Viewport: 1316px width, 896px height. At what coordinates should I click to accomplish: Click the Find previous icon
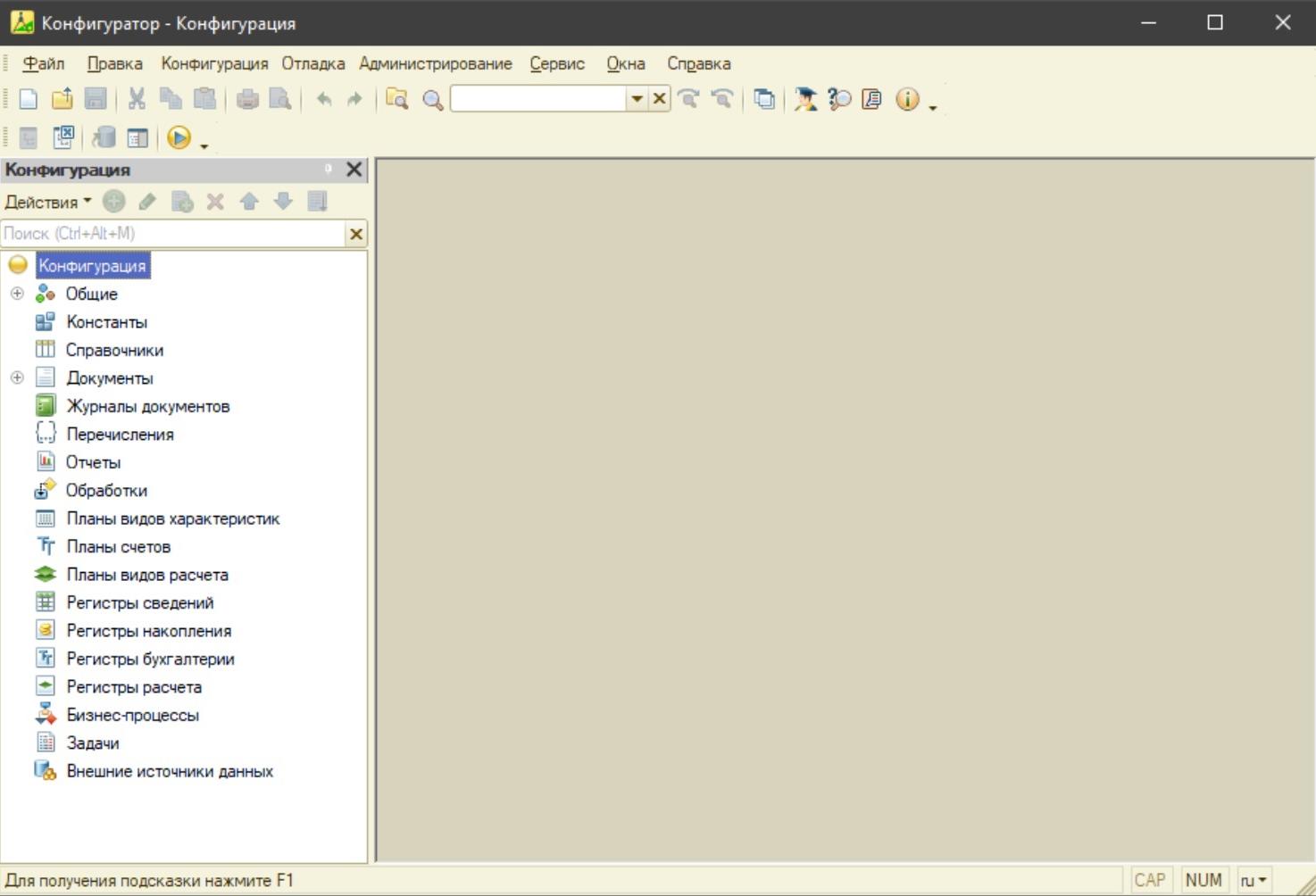click(x=721, y=99)
